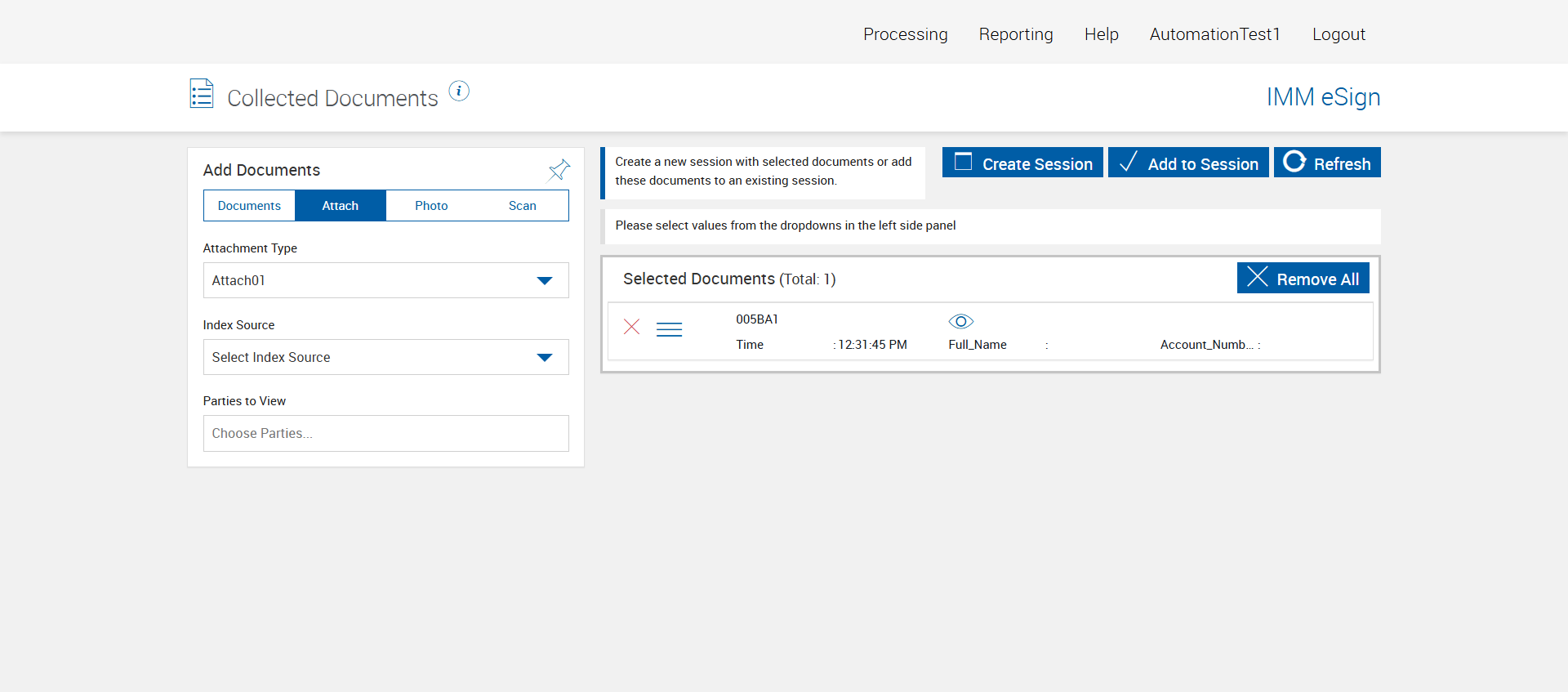Click the Choose Parties input field
Screen dimensions: 1568x692
point(385,433)
